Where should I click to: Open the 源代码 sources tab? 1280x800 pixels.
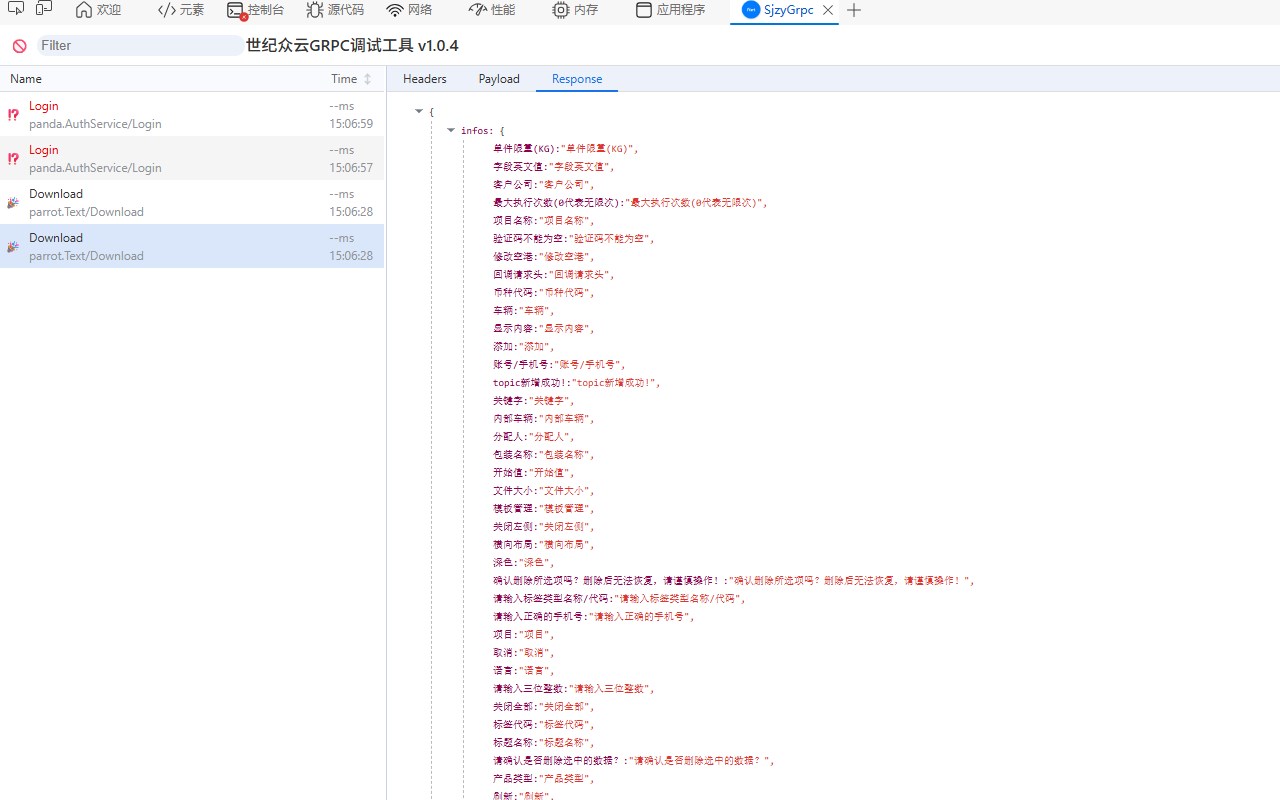(x=335, y=10)
